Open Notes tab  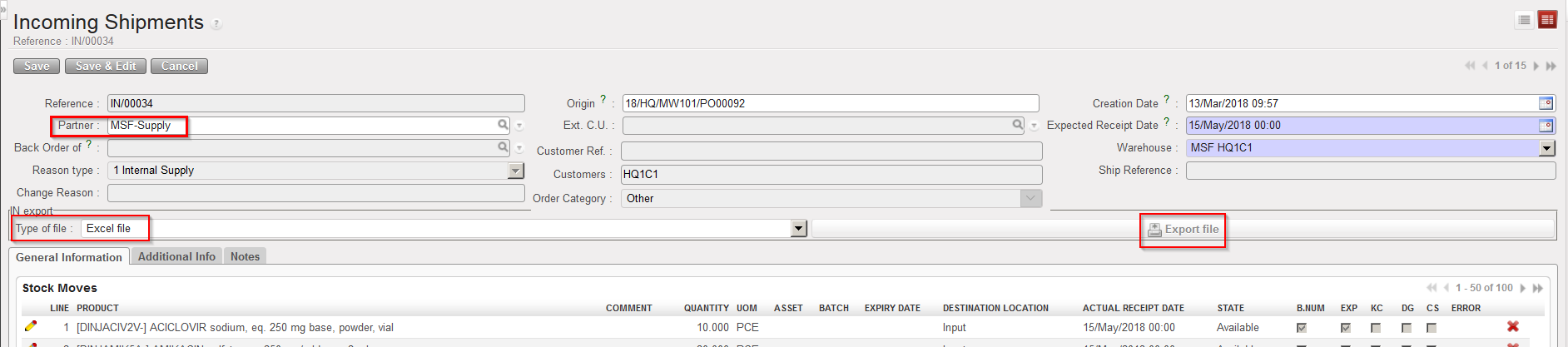coord(245,256)
